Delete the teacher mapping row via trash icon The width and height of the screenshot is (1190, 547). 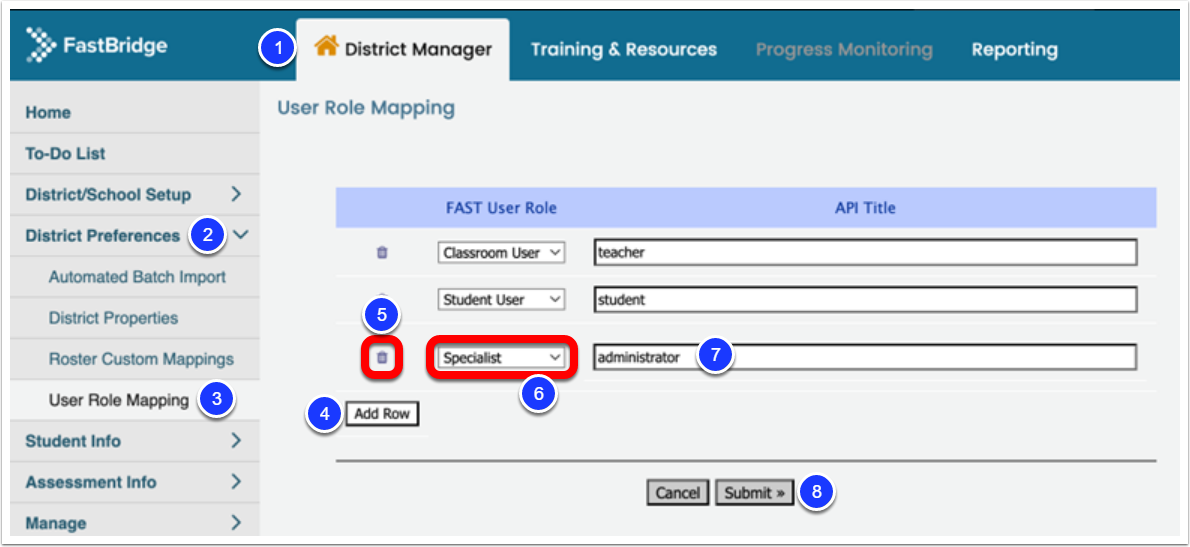click(382, 253)
